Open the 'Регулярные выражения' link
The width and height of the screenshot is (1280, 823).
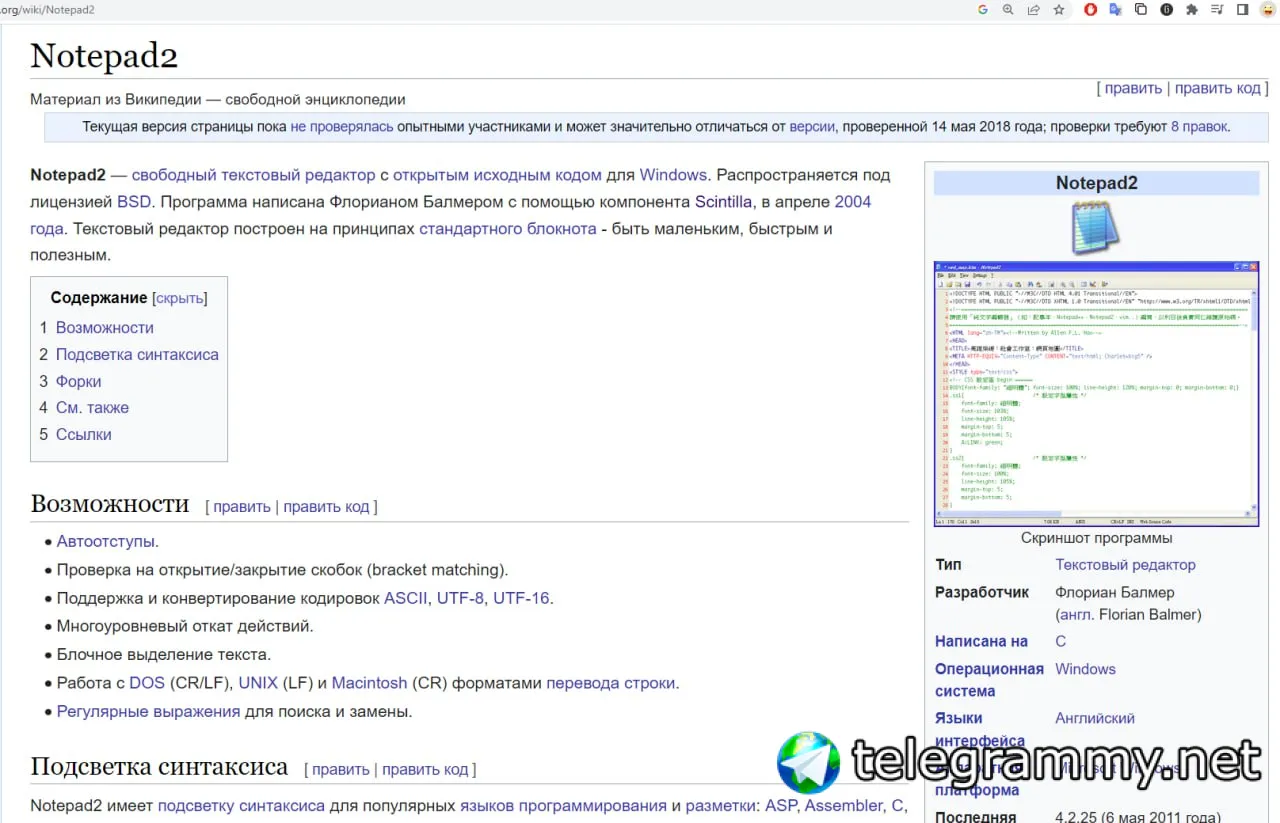149,712
